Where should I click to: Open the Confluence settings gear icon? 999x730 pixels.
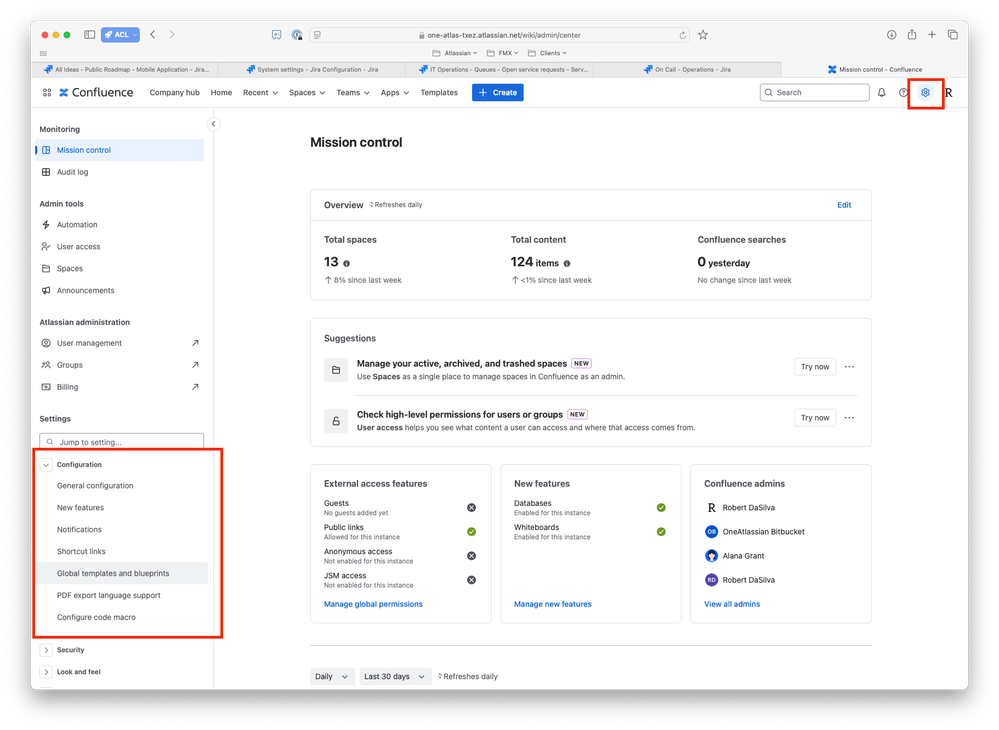[925, 93]
